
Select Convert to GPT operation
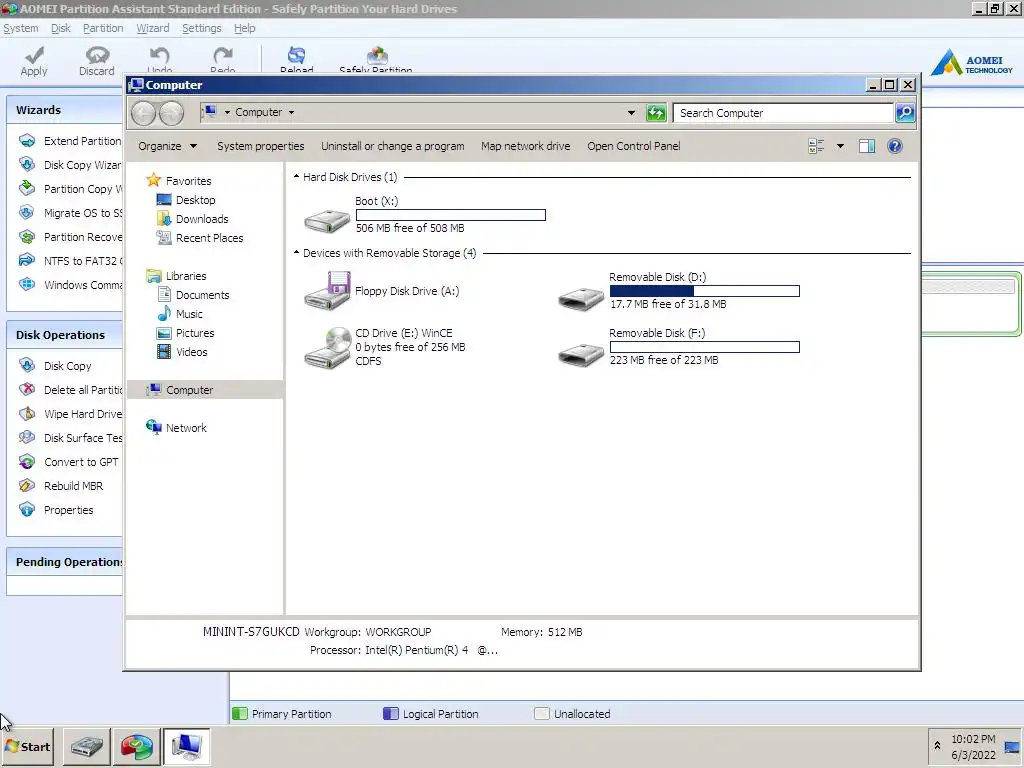click(x=69, y=462)
